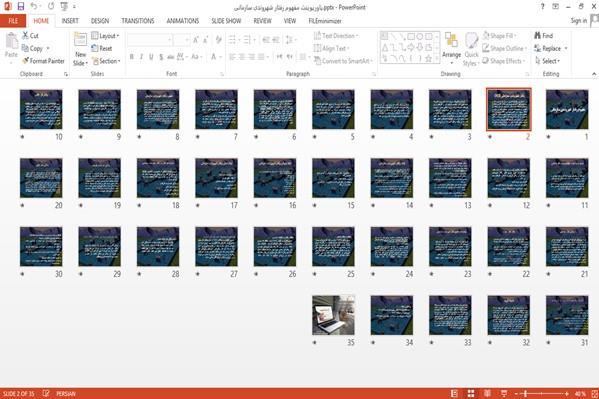Image resolution: width=599 pixels, height=399 pixels.
Task: Click the Save icon in Quick Access toolbar
Action: click(20, 6)
